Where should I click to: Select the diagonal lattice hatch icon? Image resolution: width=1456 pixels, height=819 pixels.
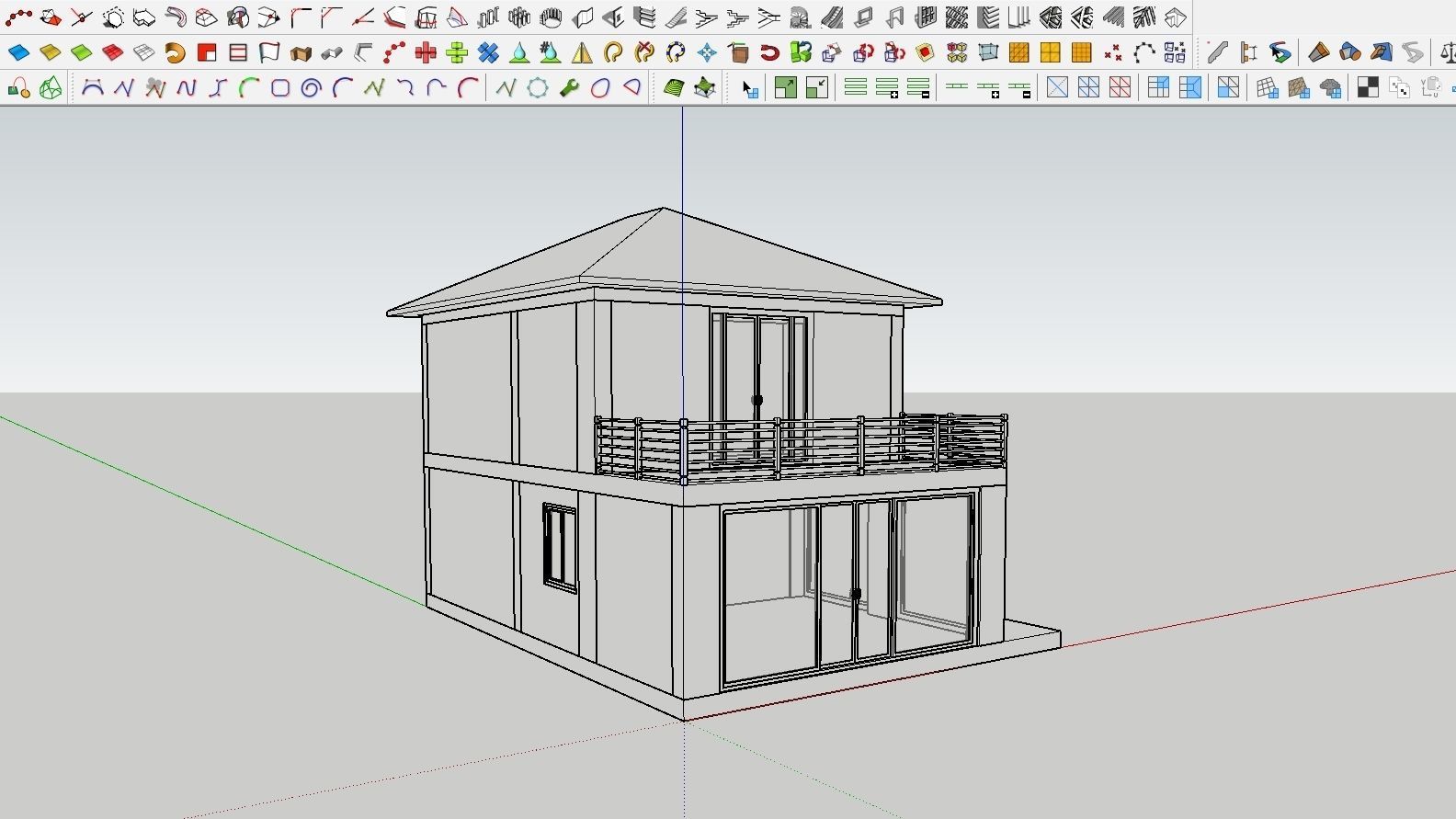(957, 17)
